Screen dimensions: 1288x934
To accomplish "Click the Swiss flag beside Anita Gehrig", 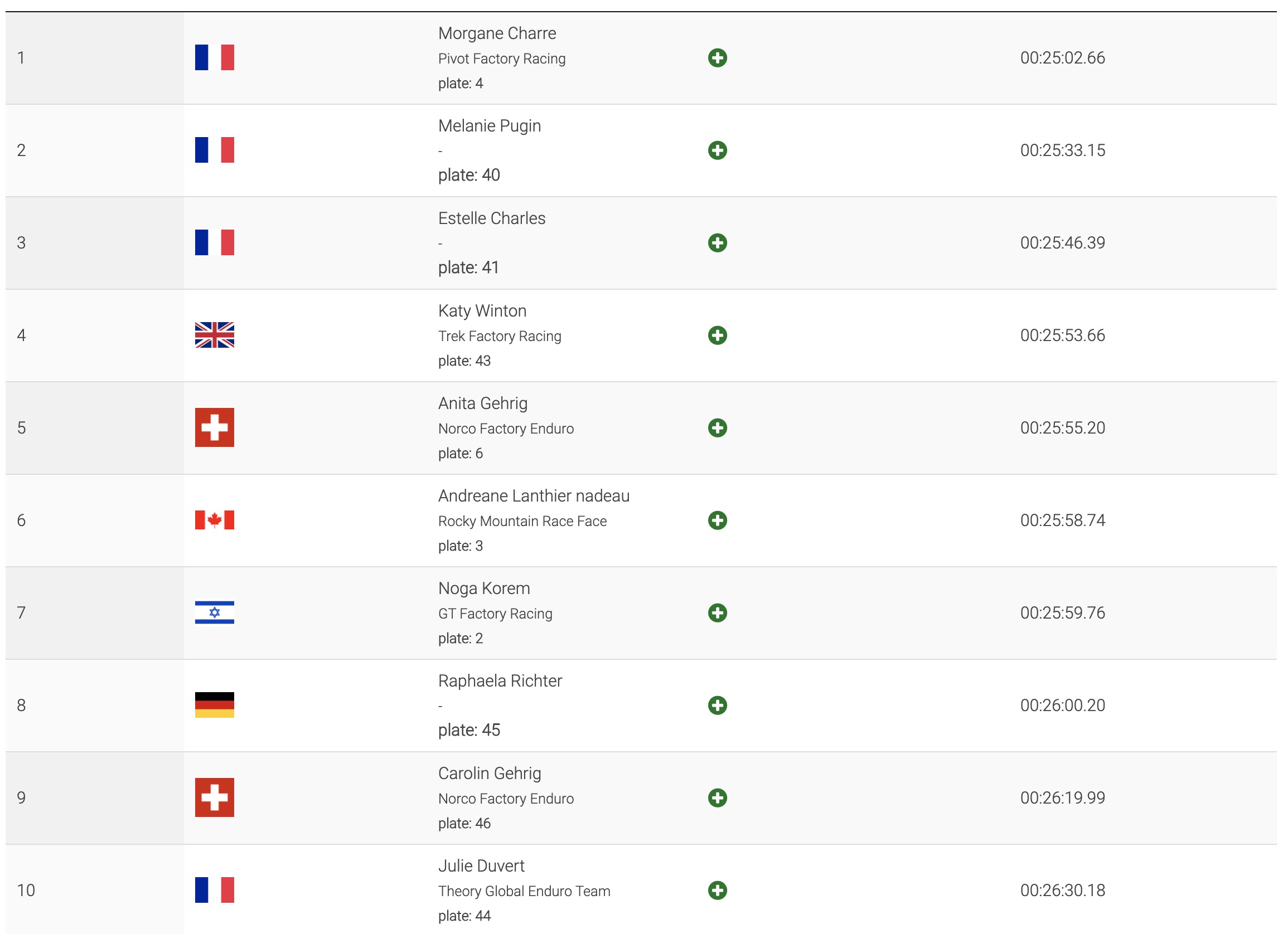I will tap(214, 427).
